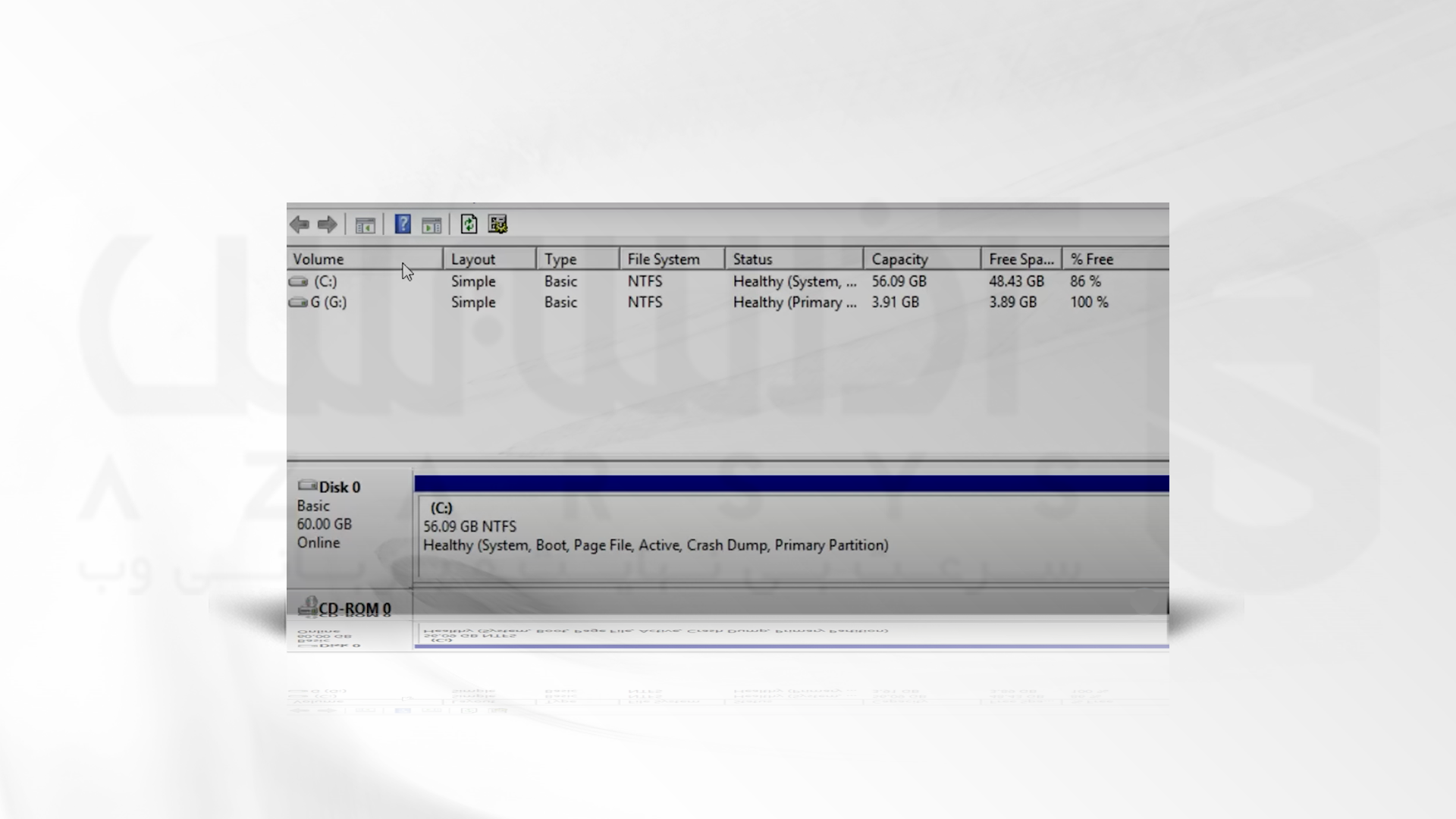This screenshot has width=1456, height=819.
Task: Click Healthy (System, ... status cell
Action: 795,281
